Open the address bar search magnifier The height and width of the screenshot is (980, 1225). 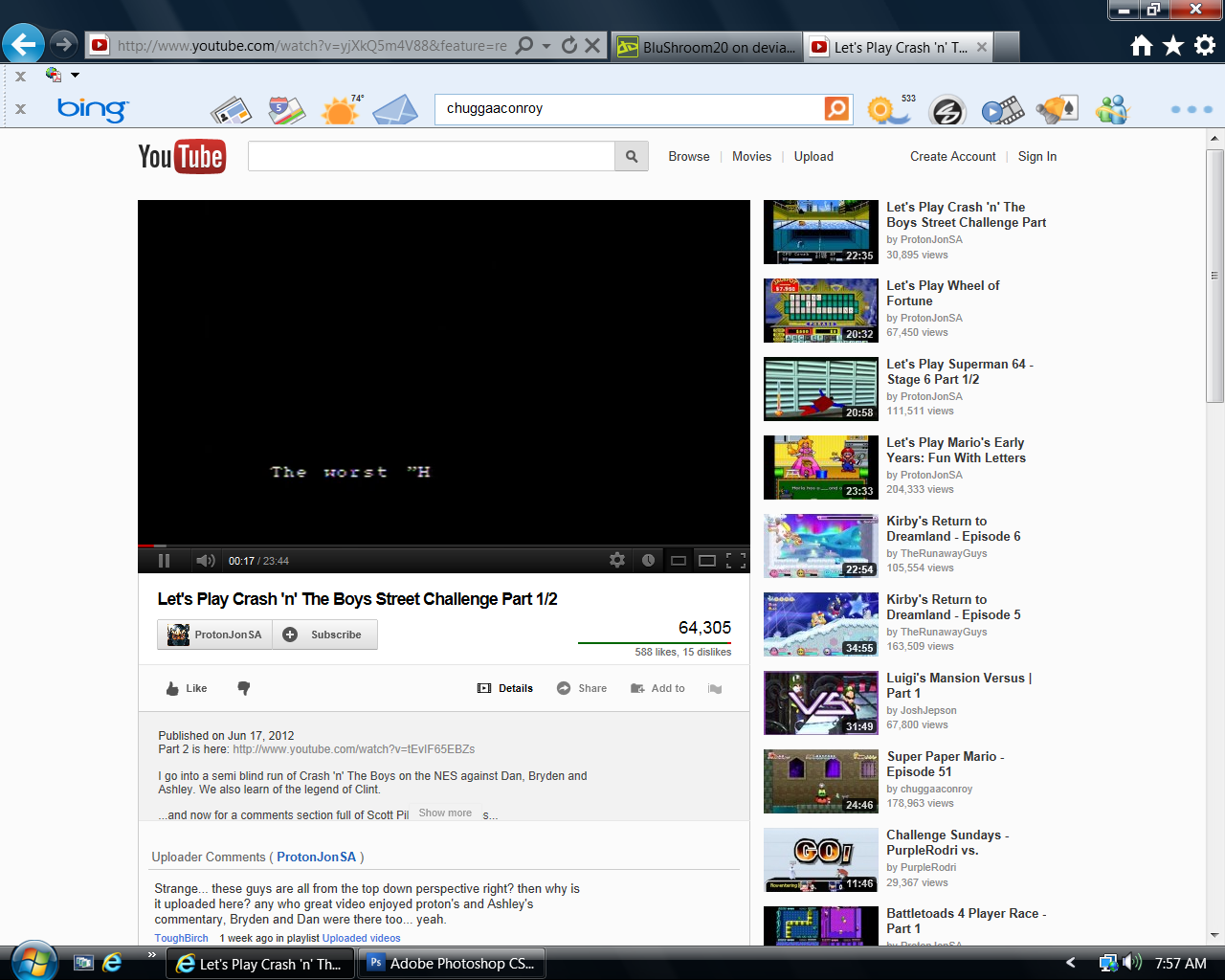coord(524,45)
